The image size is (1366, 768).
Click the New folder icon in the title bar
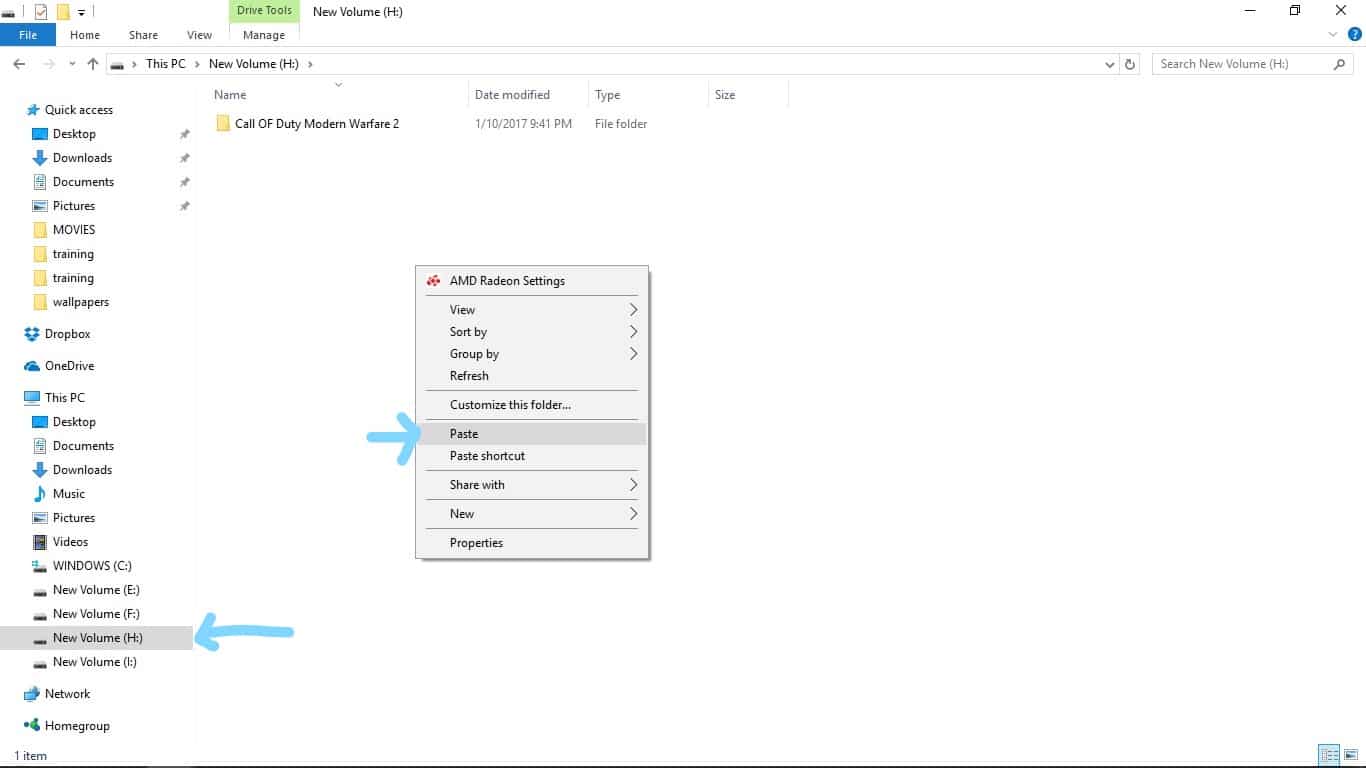point(63,12)
